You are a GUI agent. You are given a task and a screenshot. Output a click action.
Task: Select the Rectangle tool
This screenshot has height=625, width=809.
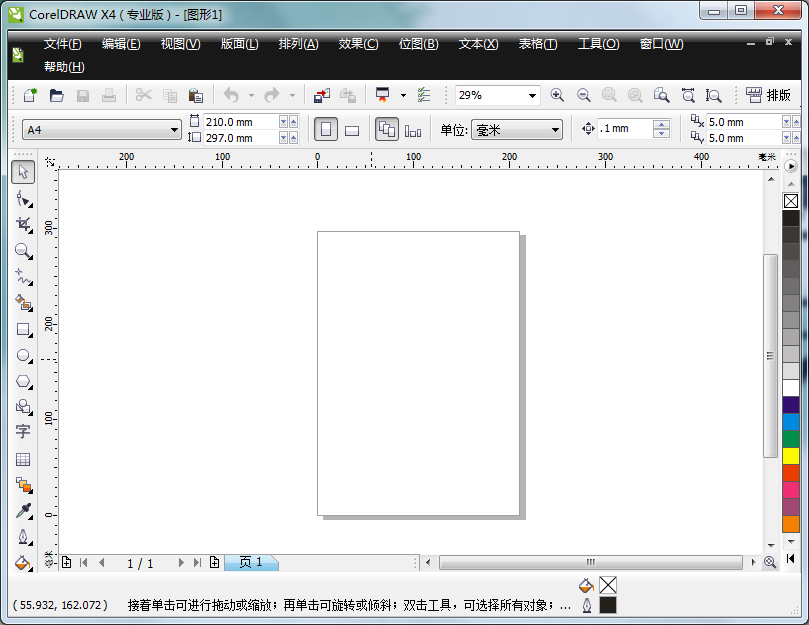coord(23,329)
